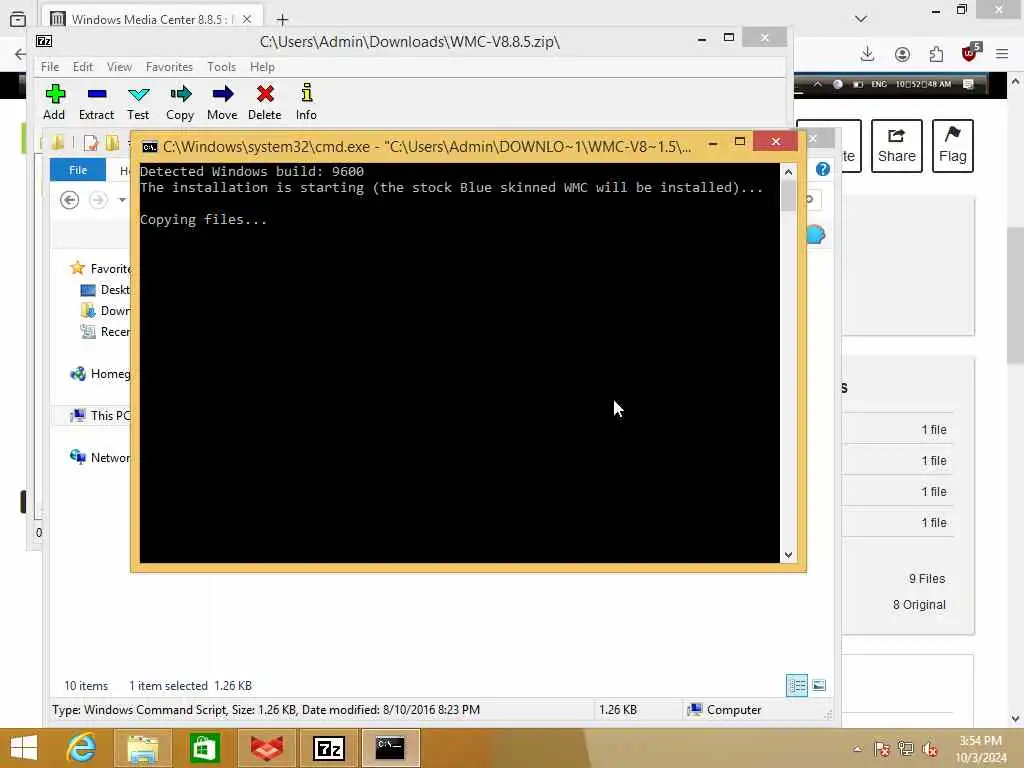
Task: Click the Extract icon in 7-Zip
Action: [96, 102]
